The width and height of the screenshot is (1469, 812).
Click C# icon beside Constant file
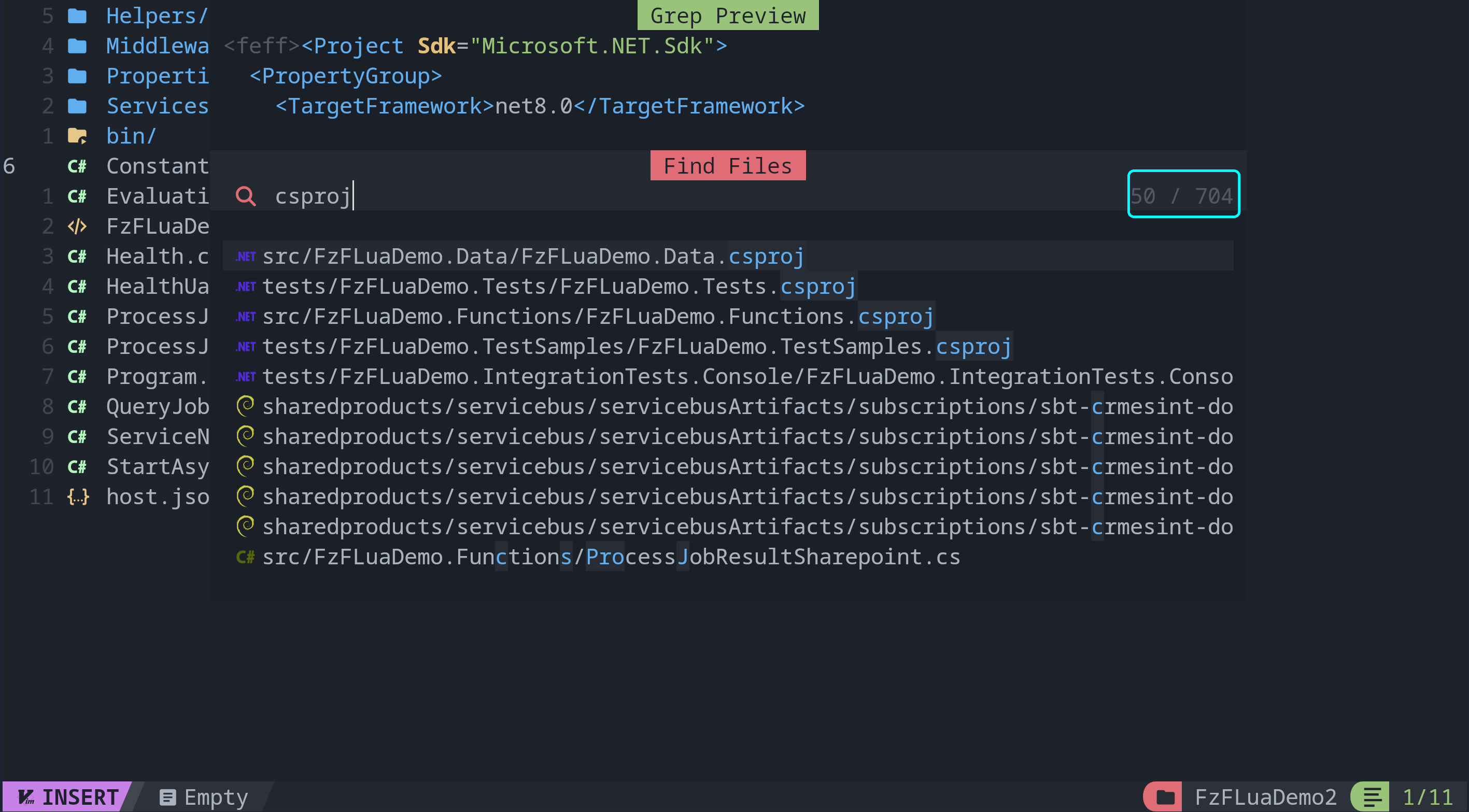point(77,166)
